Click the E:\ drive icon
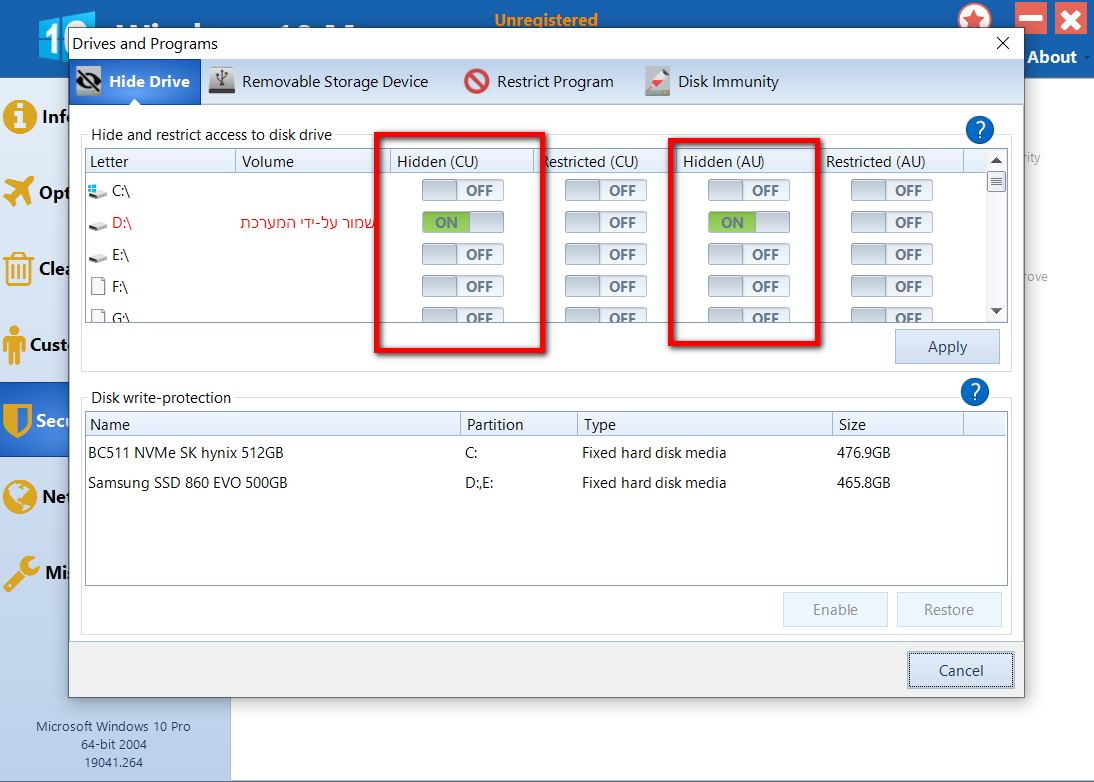Screen dimensions: 1094x782 click(x=98, y=256)
